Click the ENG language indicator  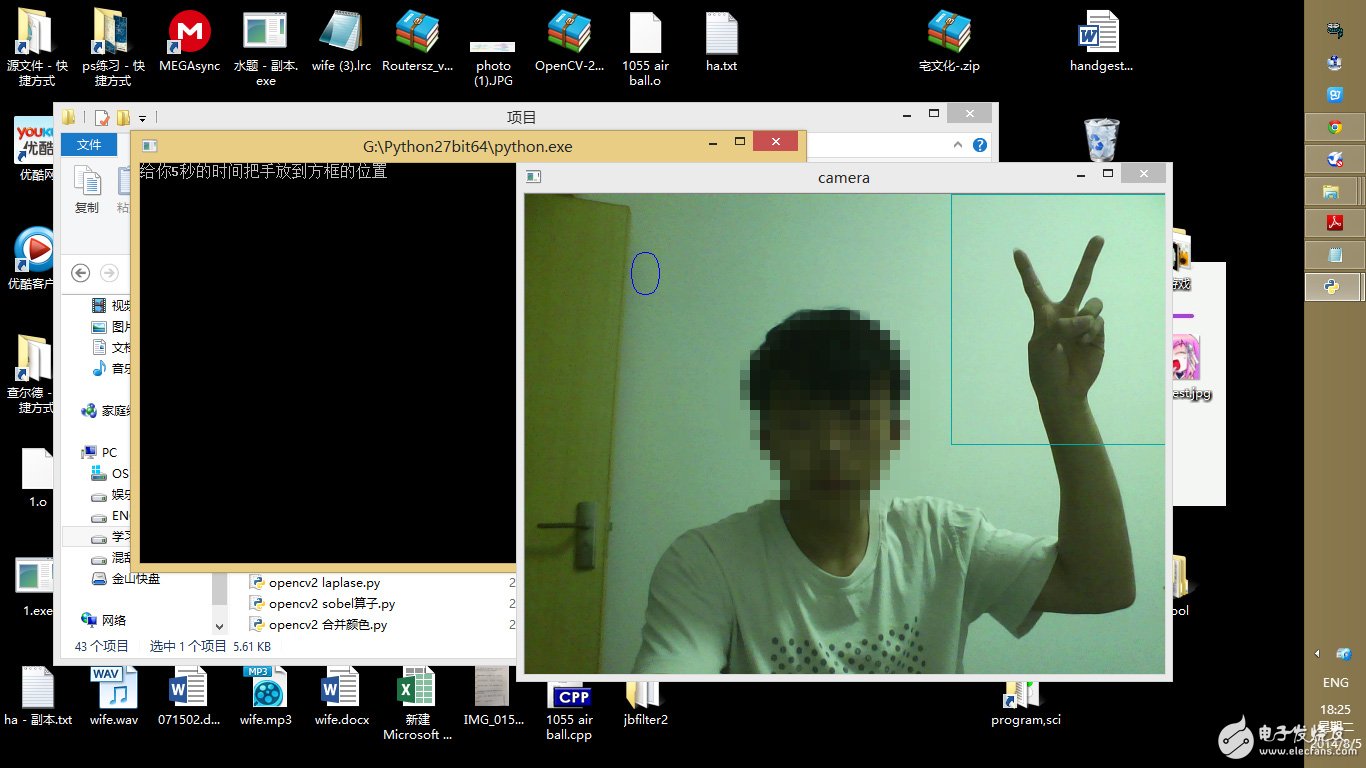pyautogui.click(x=1335, y=683)
